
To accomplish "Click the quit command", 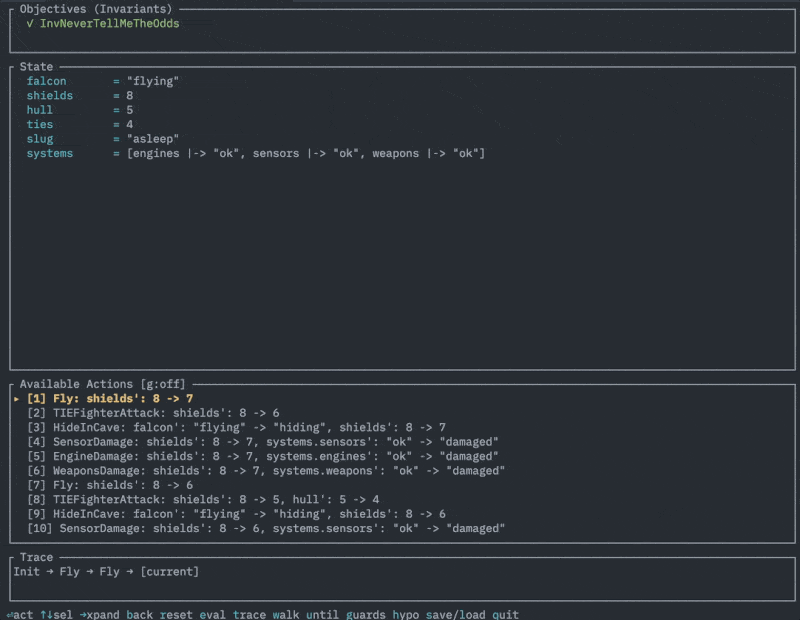I will pyautogui.click(x=504, y=614).
